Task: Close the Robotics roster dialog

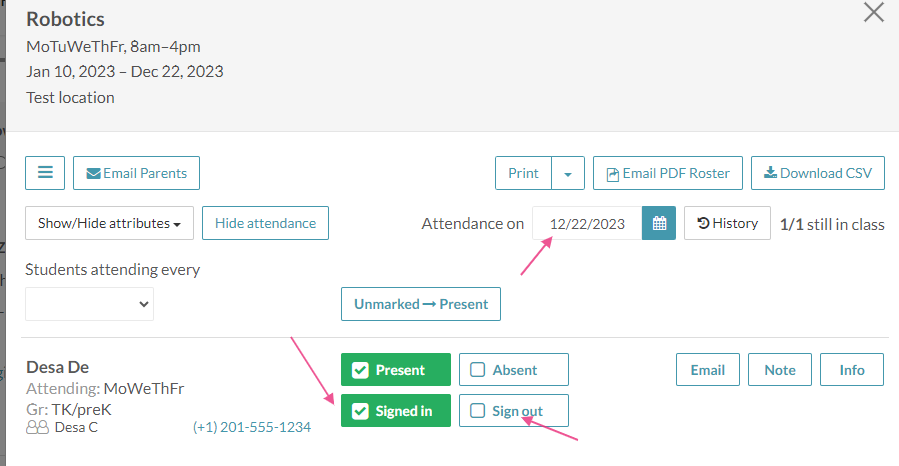Action: point(874,12)
